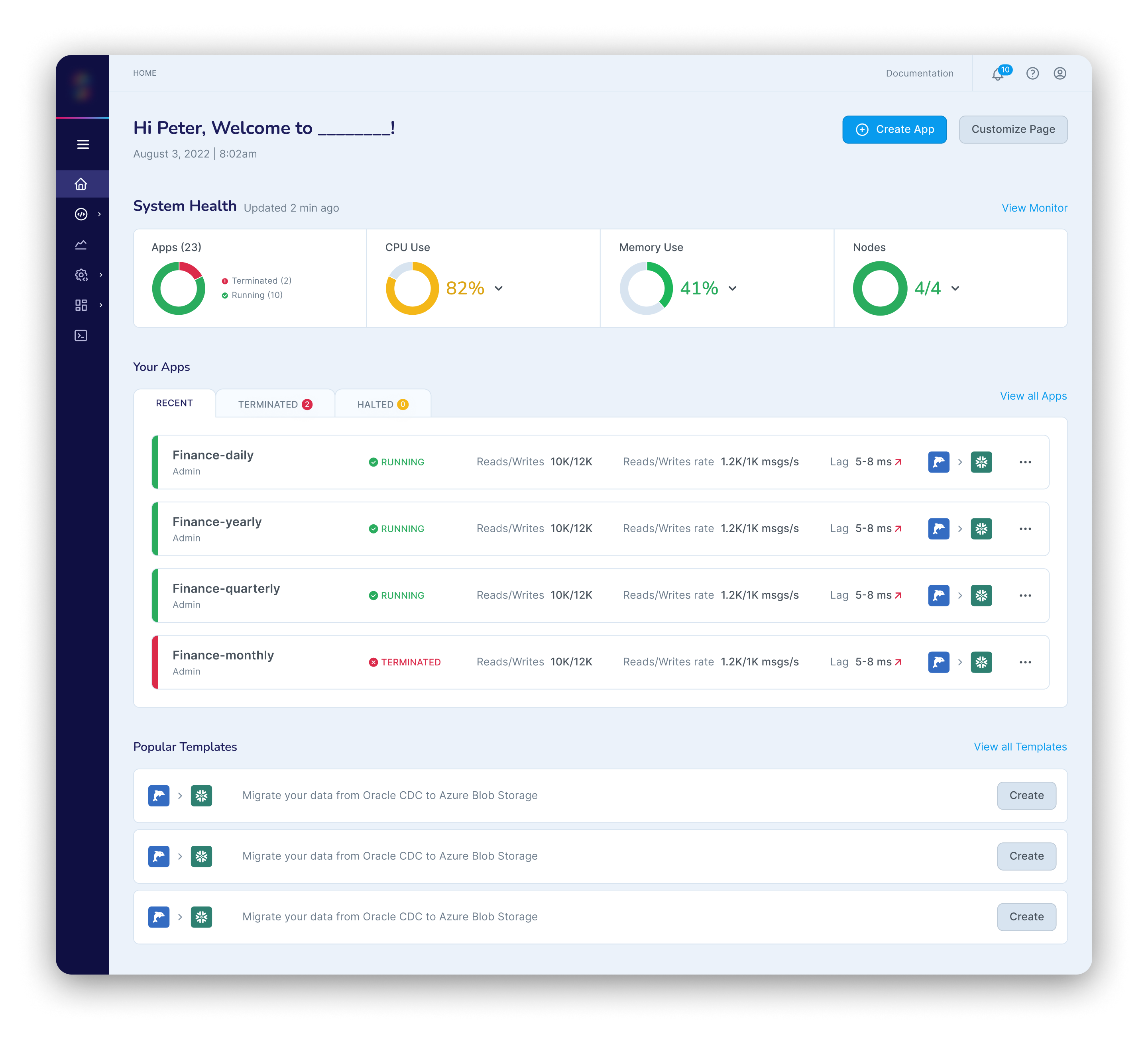This screenshot has height=1063, width=1148.
Task: Switch to the HALTED tab
Action: click(x=382, y=404)
